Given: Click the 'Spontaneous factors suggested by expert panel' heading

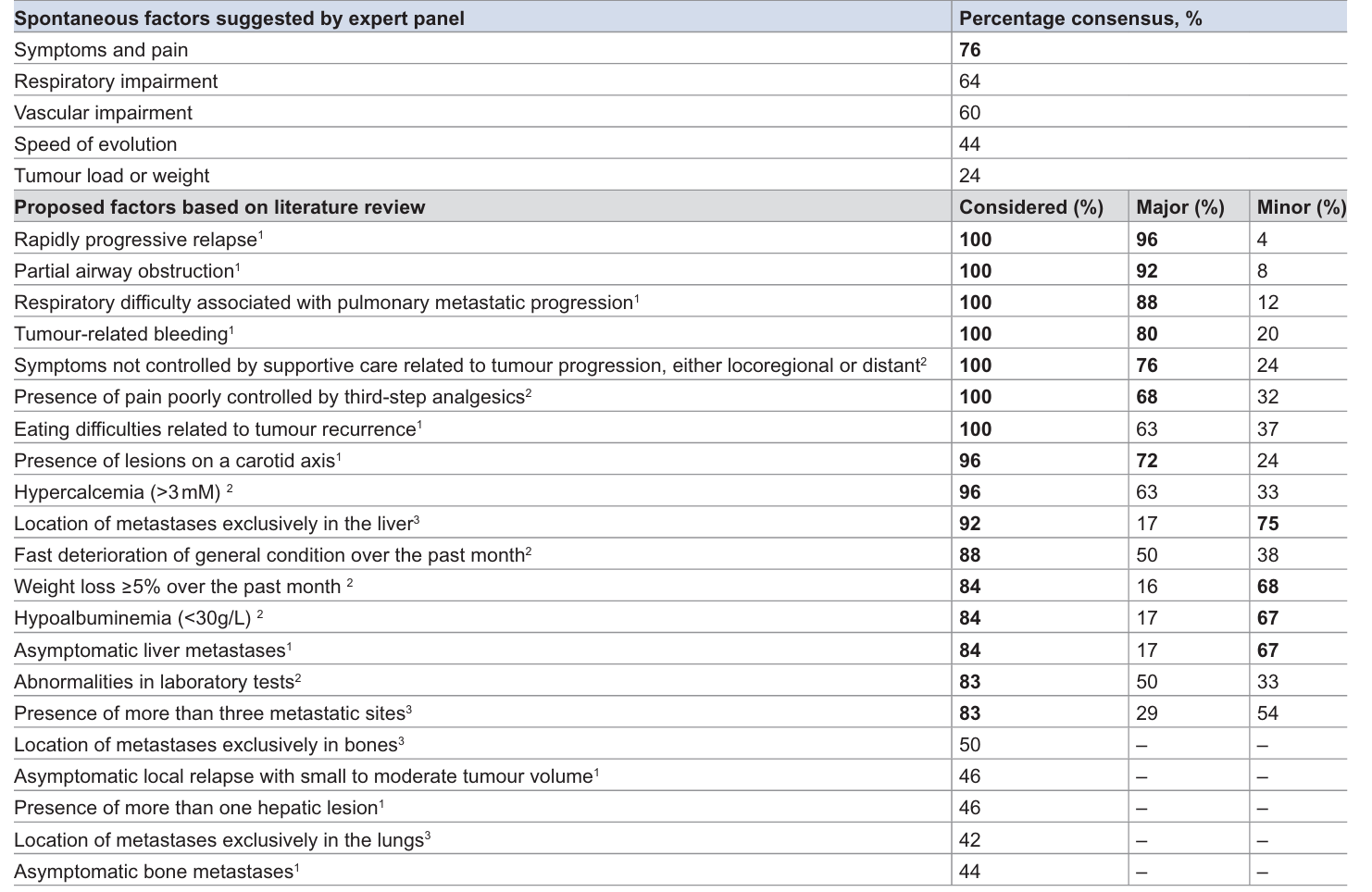Looking at the screenshot, I should [239, 19].
